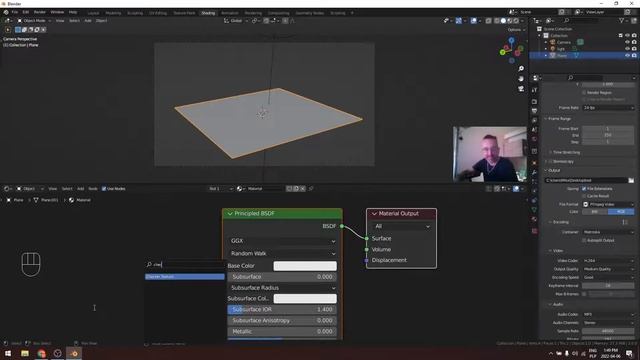The width and height of the screenshot is (640, 360).
Task: Open the File menu
Action: (15, 12)
